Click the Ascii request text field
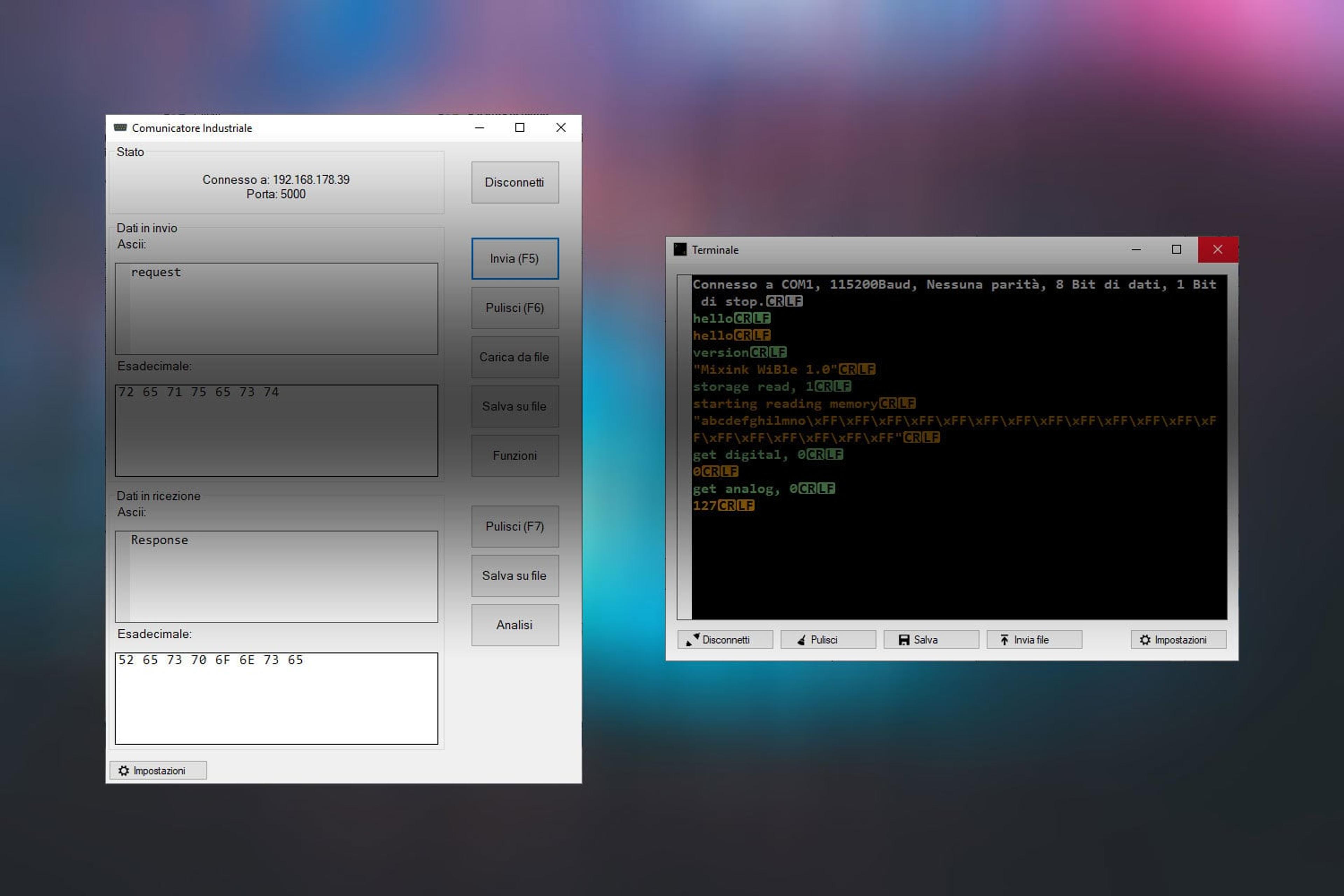Viewport: 1344px width, 896px height. [276, 309]
